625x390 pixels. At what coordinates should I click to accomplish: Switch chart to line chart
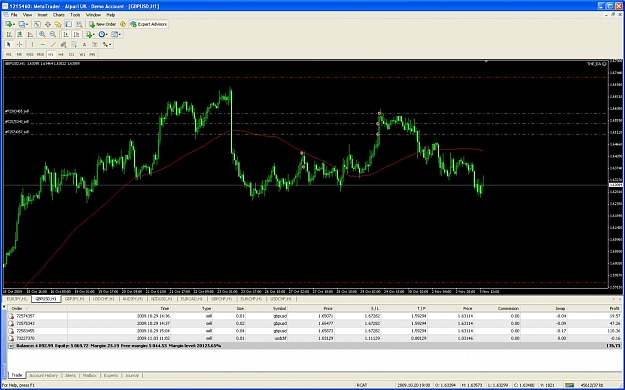[30, 34]
